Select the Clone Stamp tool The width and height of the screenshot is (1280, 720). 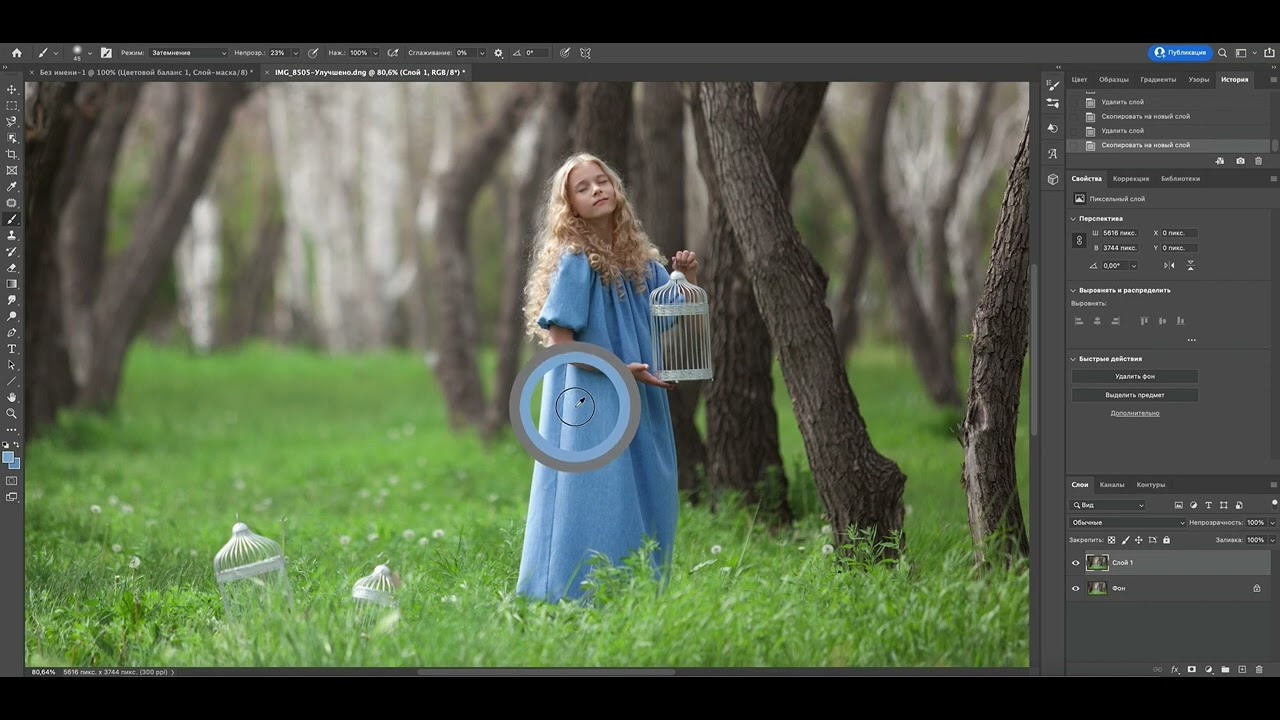pos(12,235)
